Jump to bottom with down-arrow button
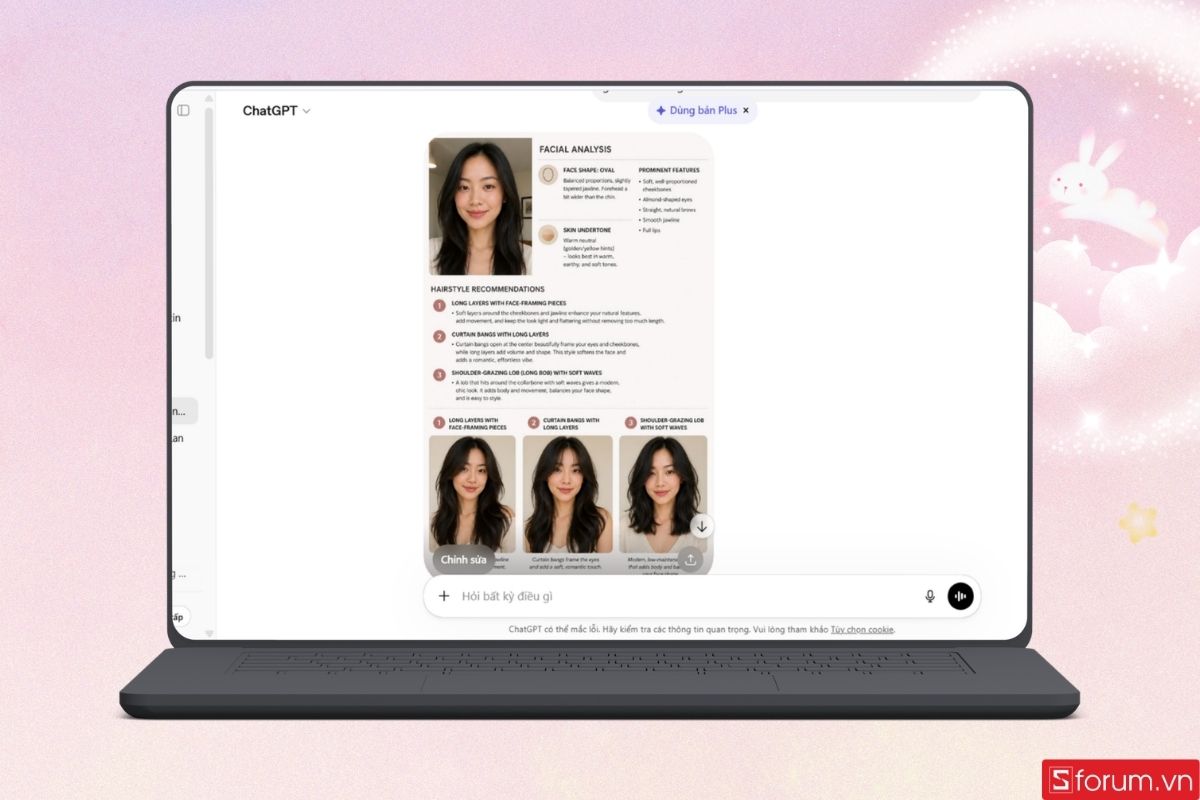This screenshot has width=1200, height=800. [702, 526]
